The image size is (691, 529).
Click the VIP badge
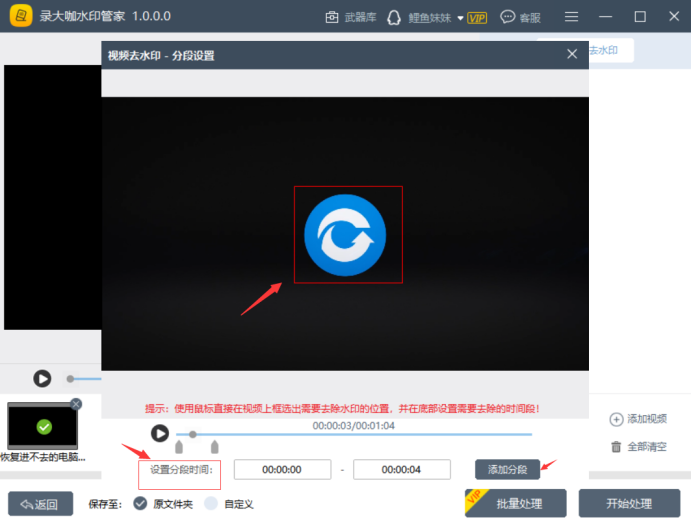coord(477,18)
